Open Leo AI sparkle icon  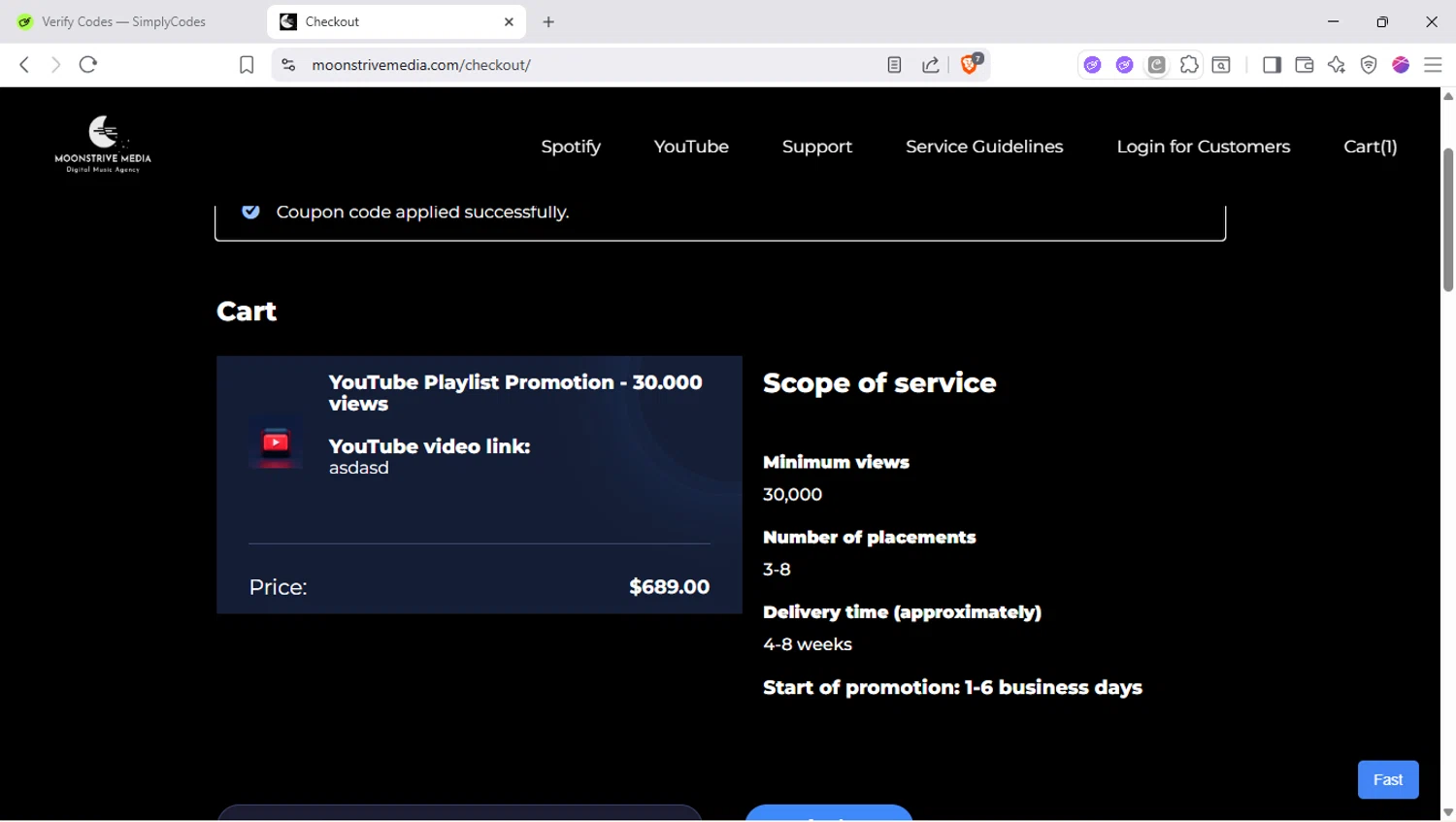1337,65
